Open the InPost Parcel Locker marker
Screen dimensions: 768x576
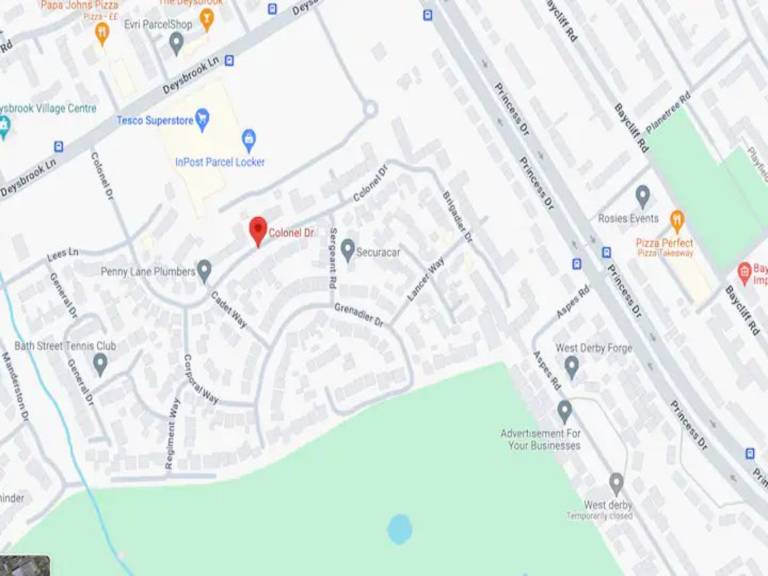point(249,141)
